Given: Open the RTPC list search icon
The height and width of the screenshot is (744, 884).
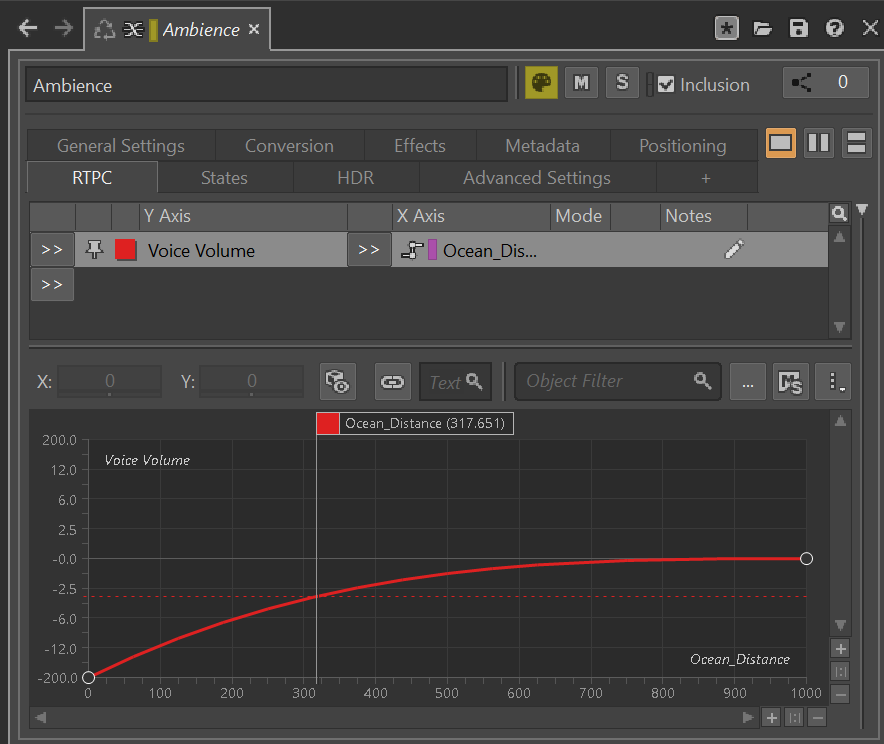Looking at the screenshot, I should click(839, 213).
